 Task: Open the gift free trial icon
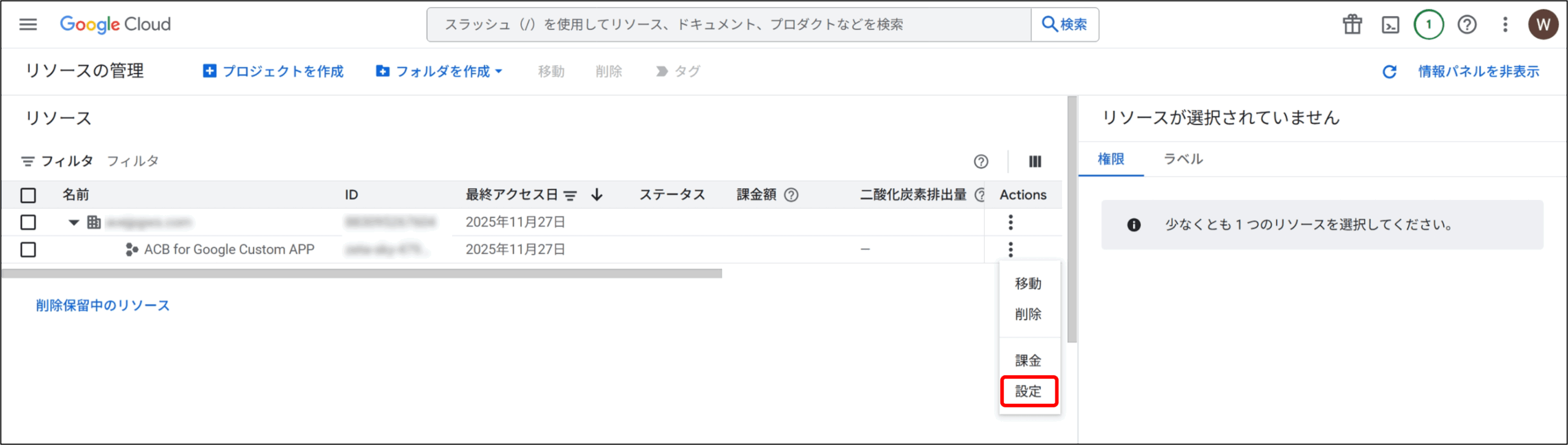(1352, 25)
